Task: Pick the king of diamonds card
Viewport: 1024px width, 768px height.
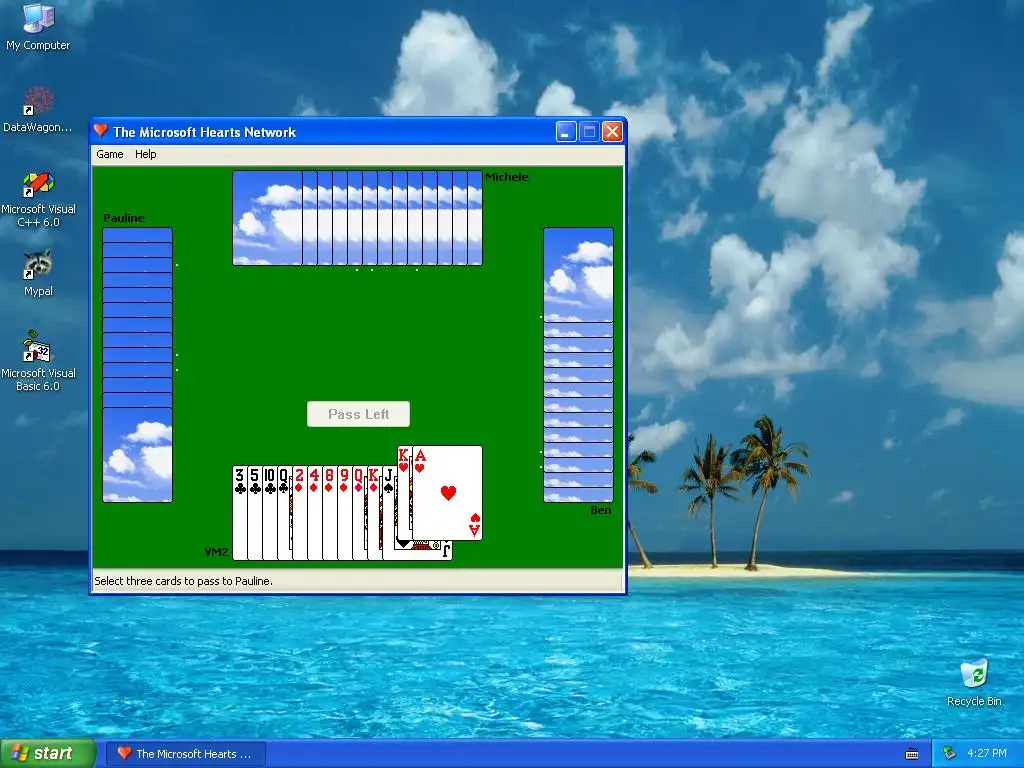Action: point(375,513)
